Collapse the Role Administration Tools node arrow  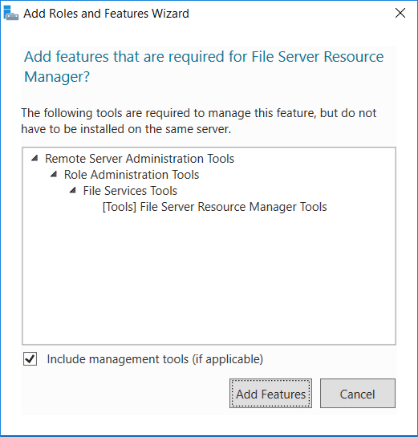pos(54,175)
